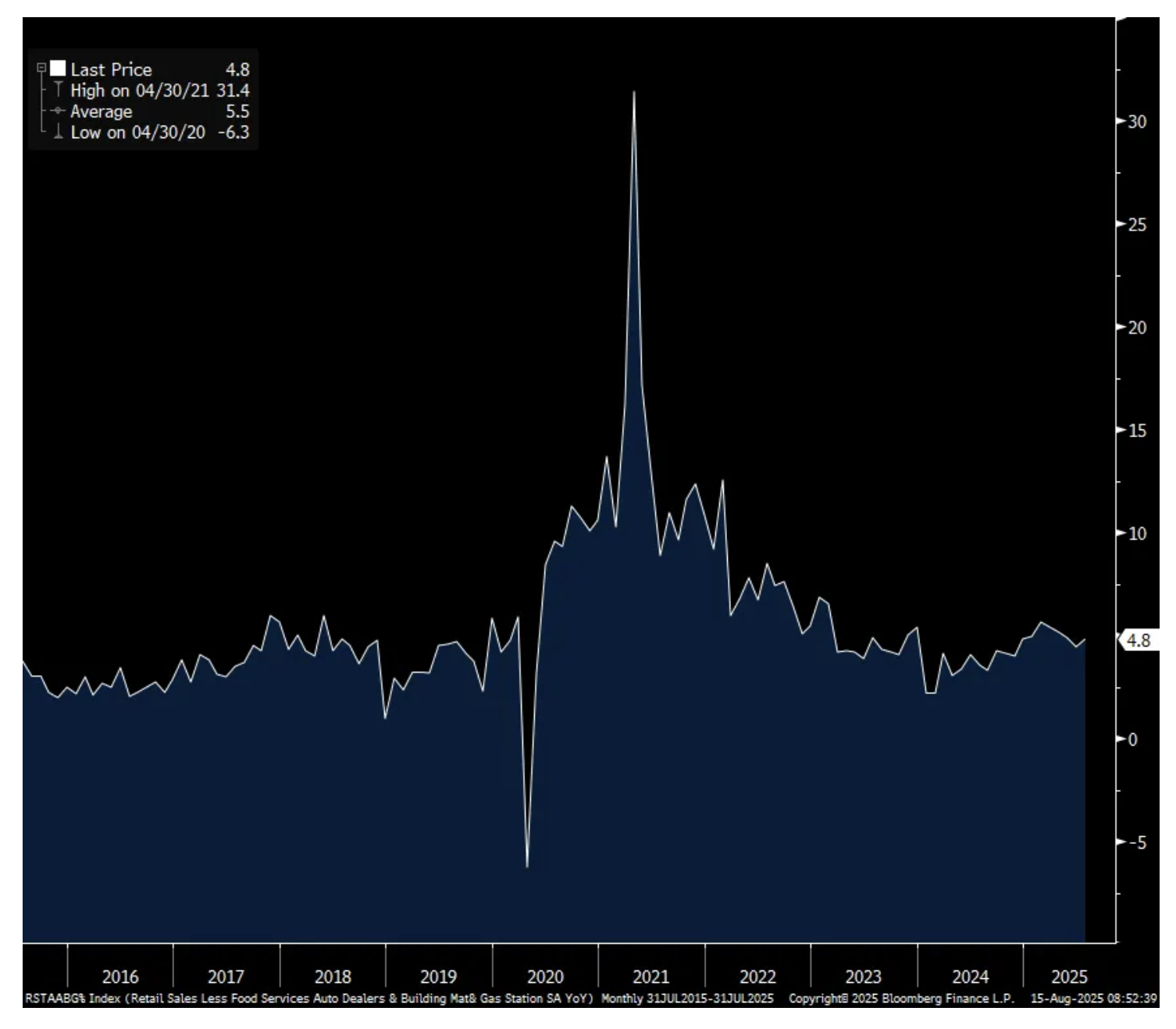The height and width of the screenshot is (1029, 1176).
Task: Click the 2021 peak of the chart line
Action: click(x=634, y=93)
